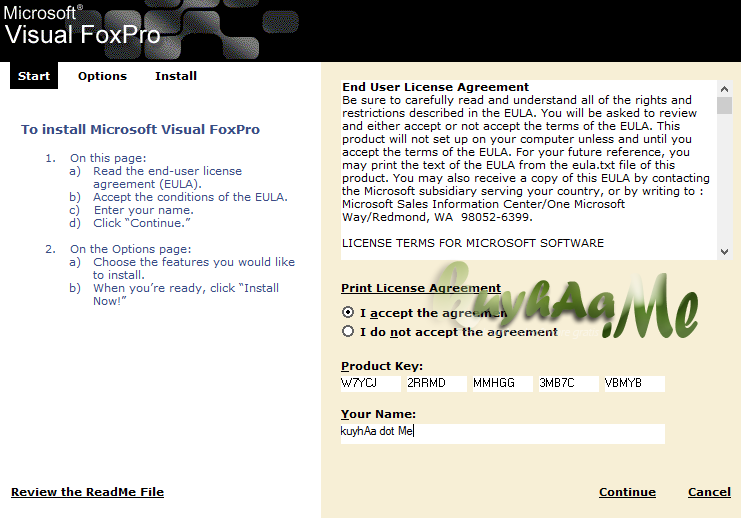This screenshot has height=518, width=741.
Task: Click 'Accept the conditions of the EULA.' step
Action: [190, 197]
